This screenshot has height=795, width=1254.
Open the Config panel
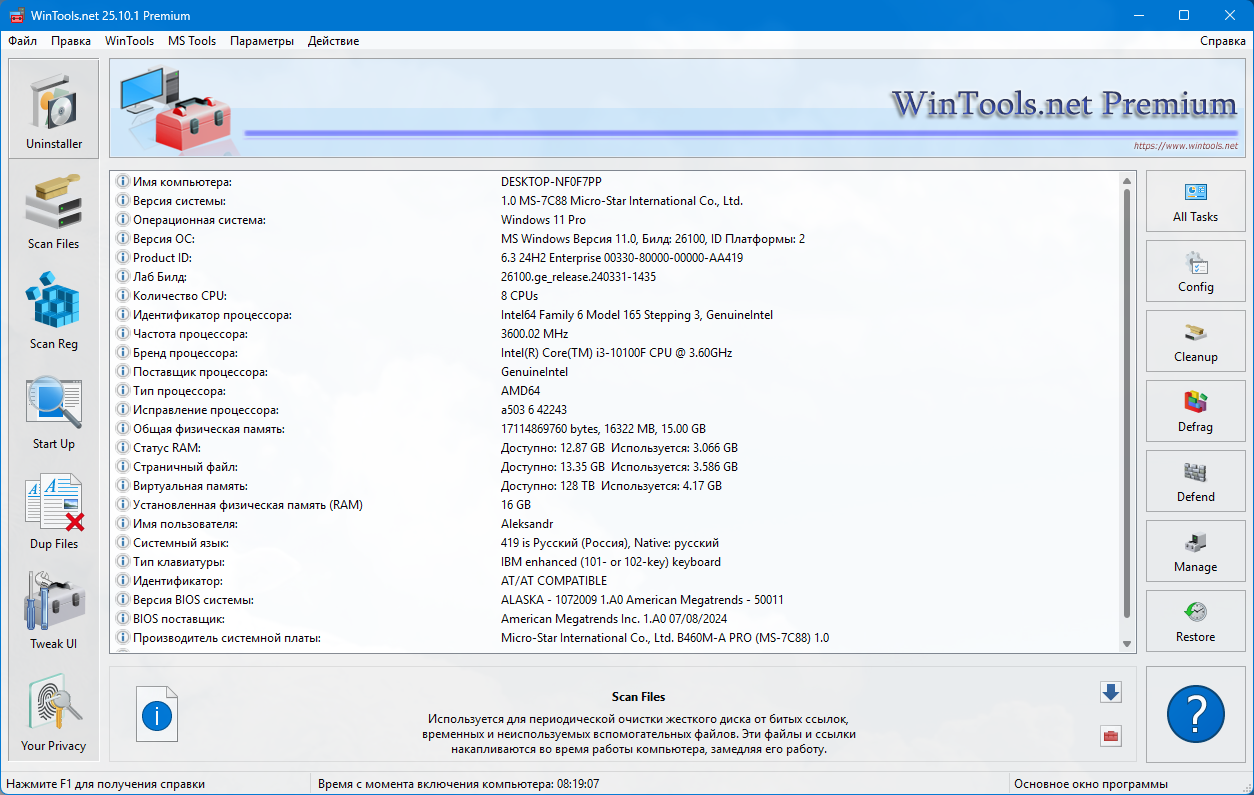point(1195,274)
